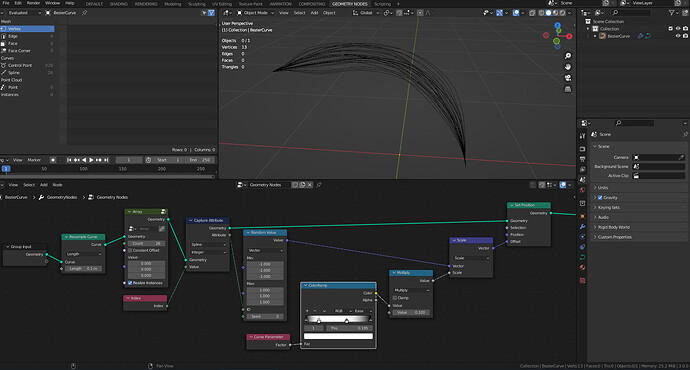The image size is (690, 370).
Task: Pin the Geometry Nodes node tree
Action: (x=319, y=185)
